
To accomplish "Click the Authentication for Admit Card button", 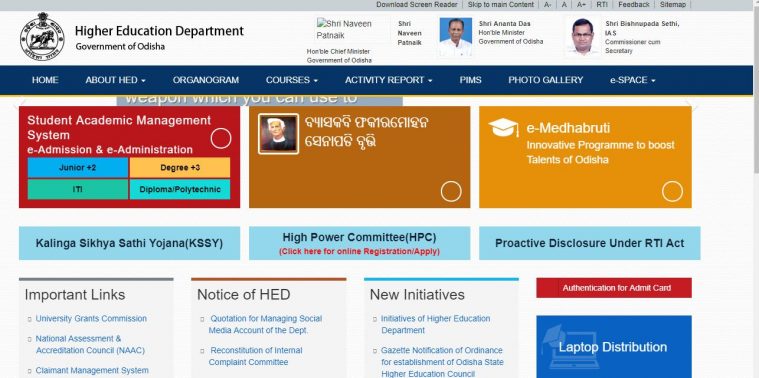I will (x=614, y=288).
